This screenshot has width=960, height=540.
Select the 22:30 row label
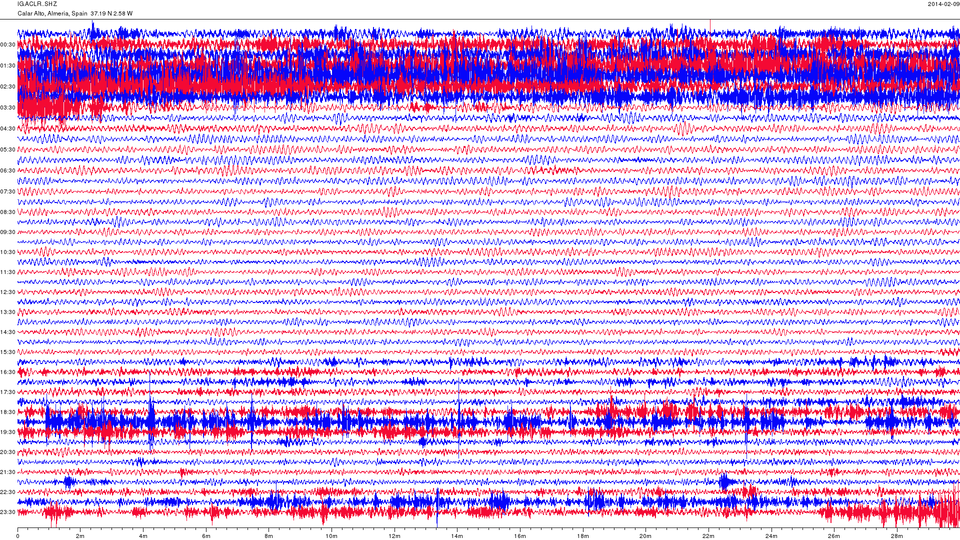8,492
